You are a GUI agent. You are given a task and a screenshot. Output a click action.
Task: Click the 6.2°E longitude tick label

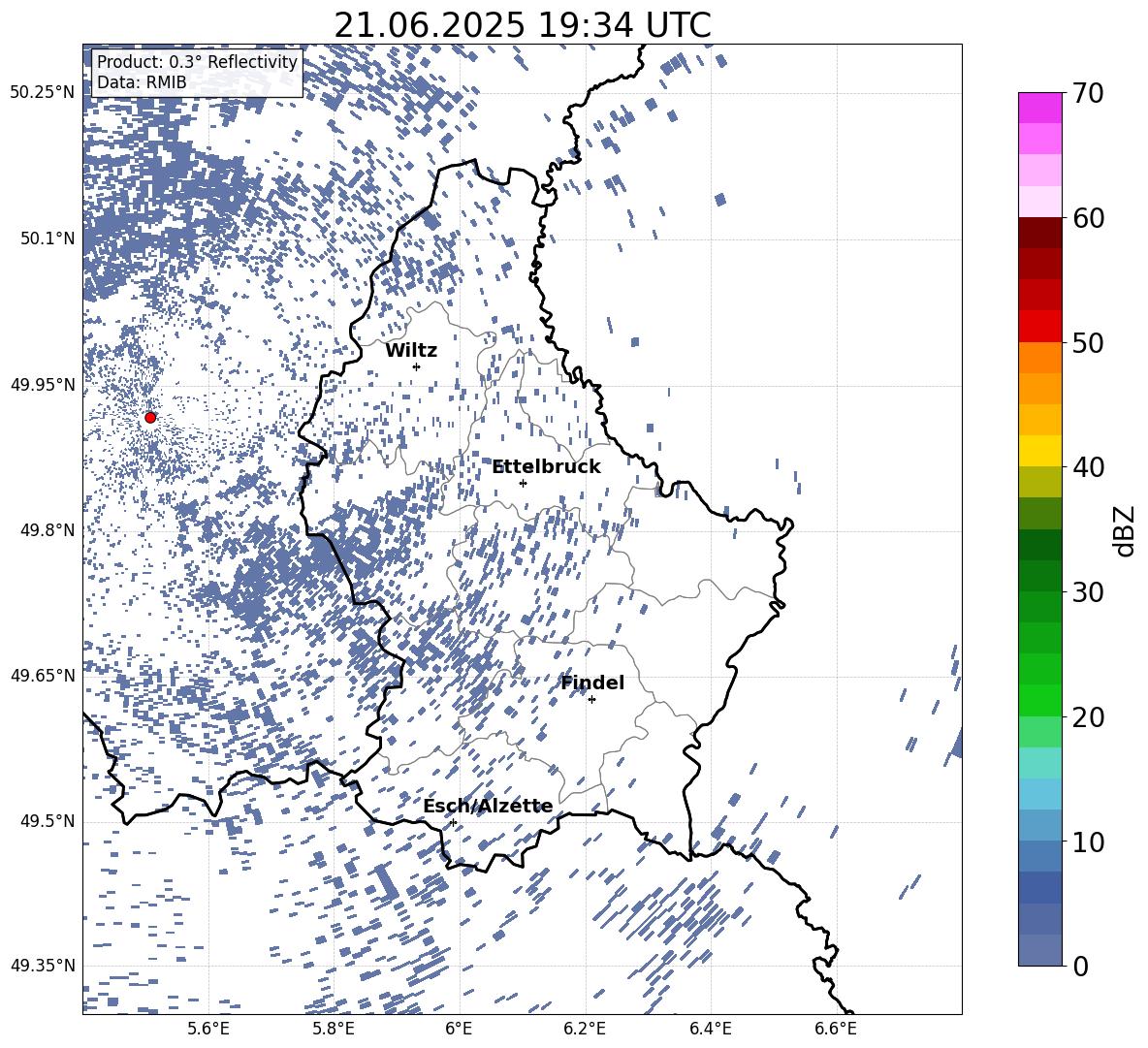coord(585,1030)
